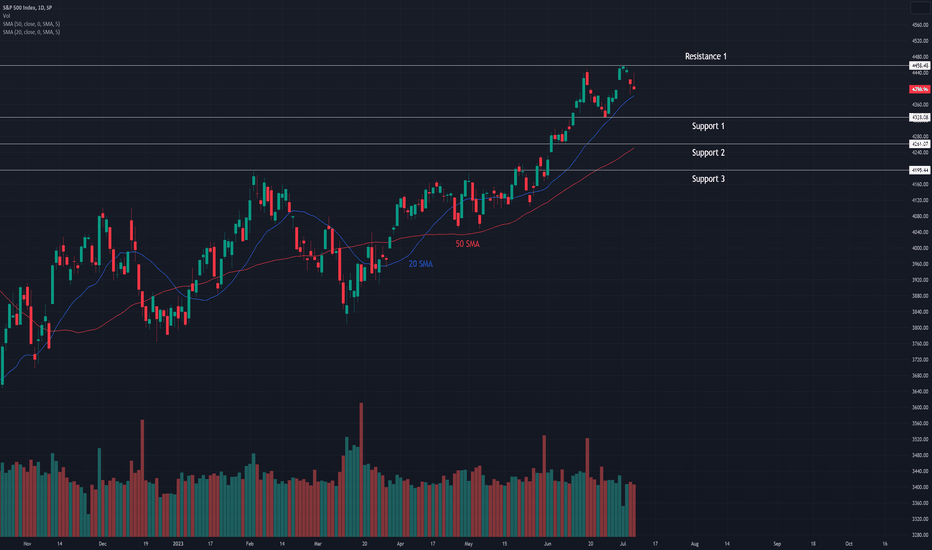Click the 3600.00 price scale label
Viewport: 932px width, 550px height.
tap(920, 407)
